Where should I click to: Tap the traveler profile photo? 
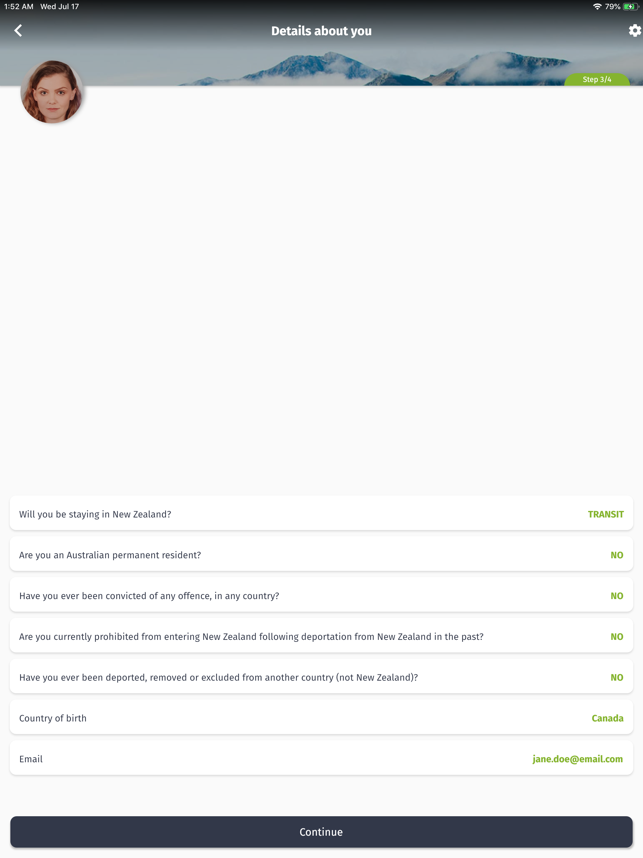click(52, 92)
